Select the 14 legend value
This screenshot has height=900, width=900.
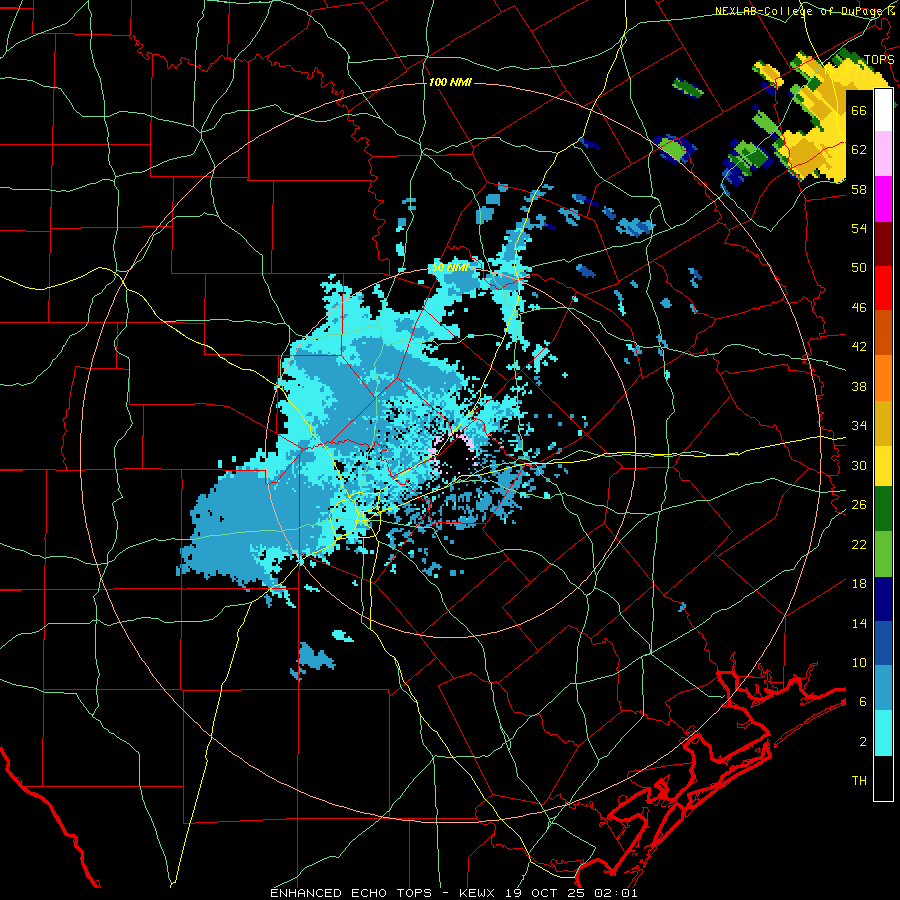click(859, 623)
